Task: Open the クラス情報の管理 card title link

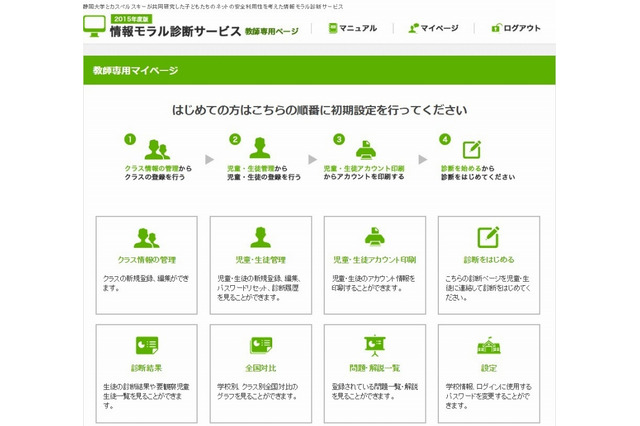Action: pos(146,259)
